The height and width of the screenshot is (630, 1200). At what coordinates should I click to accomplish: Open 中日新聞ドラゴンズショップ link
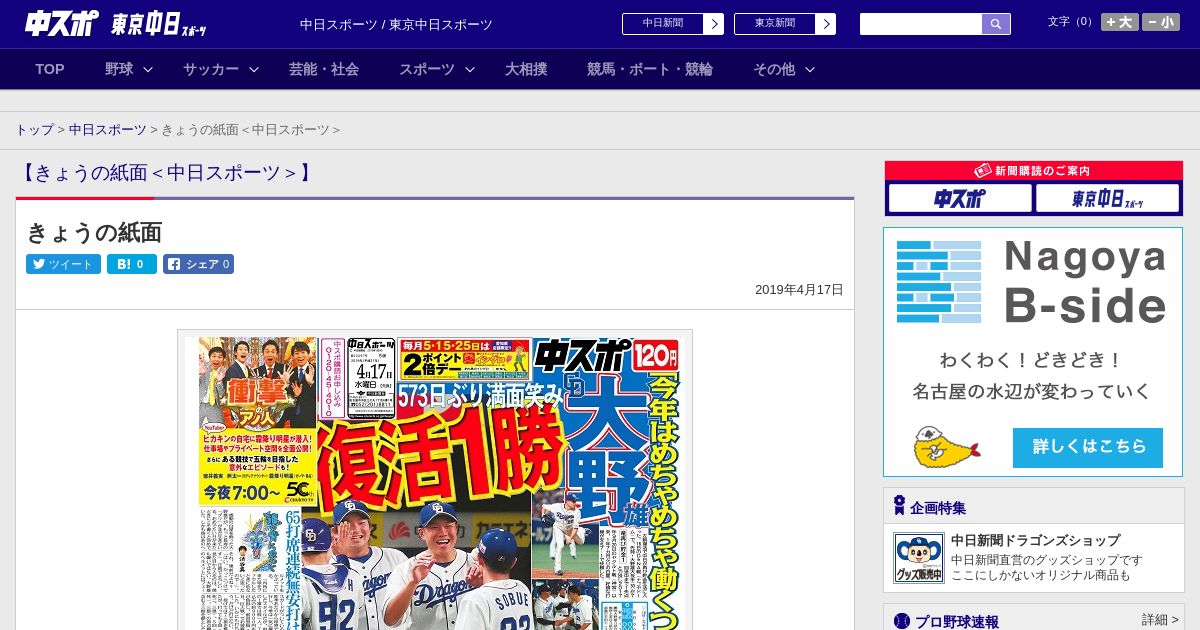tap(1035, 540)
